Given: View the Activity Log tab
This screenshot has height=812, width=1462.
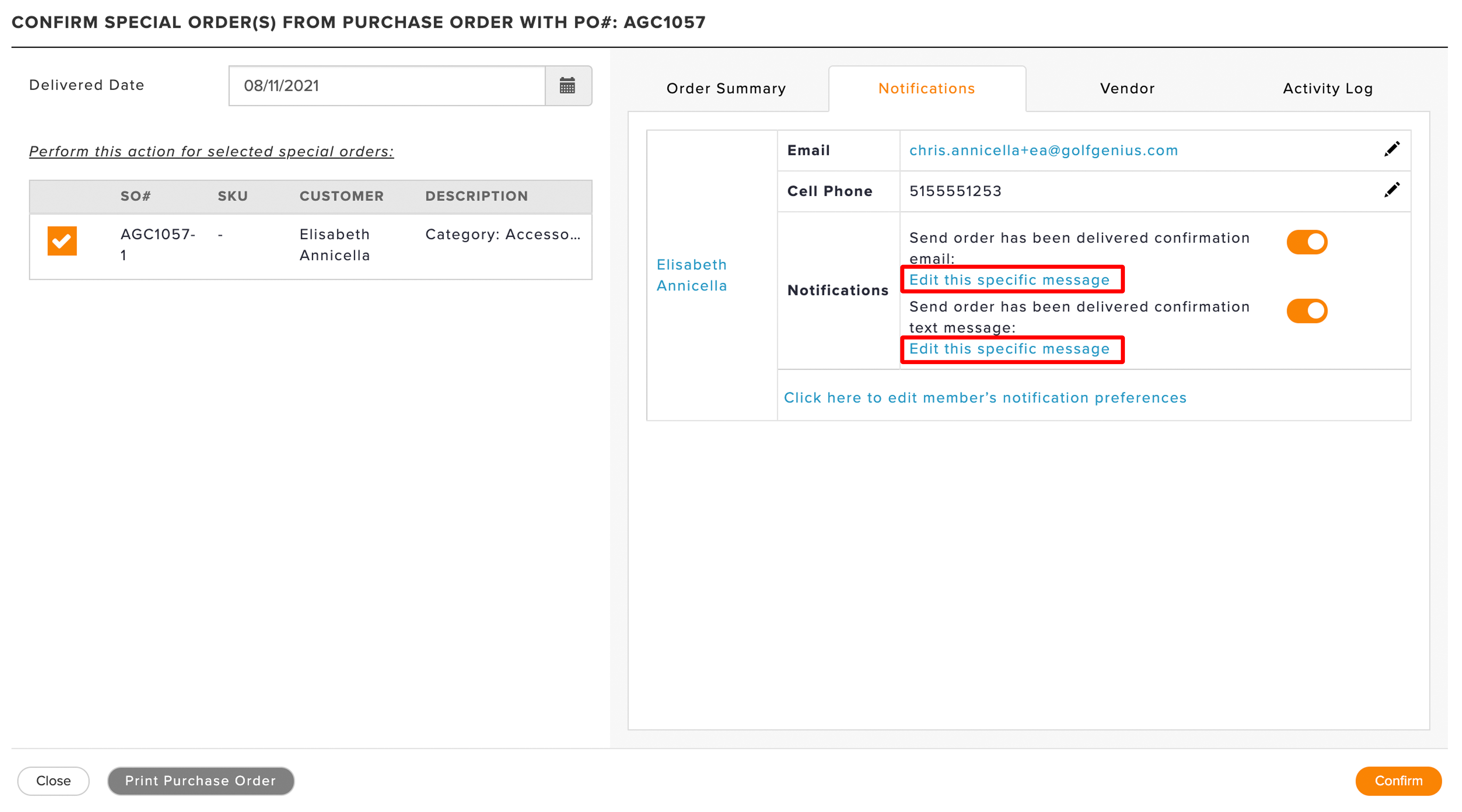Looking at the screenshot, I should coord(1328,89).
